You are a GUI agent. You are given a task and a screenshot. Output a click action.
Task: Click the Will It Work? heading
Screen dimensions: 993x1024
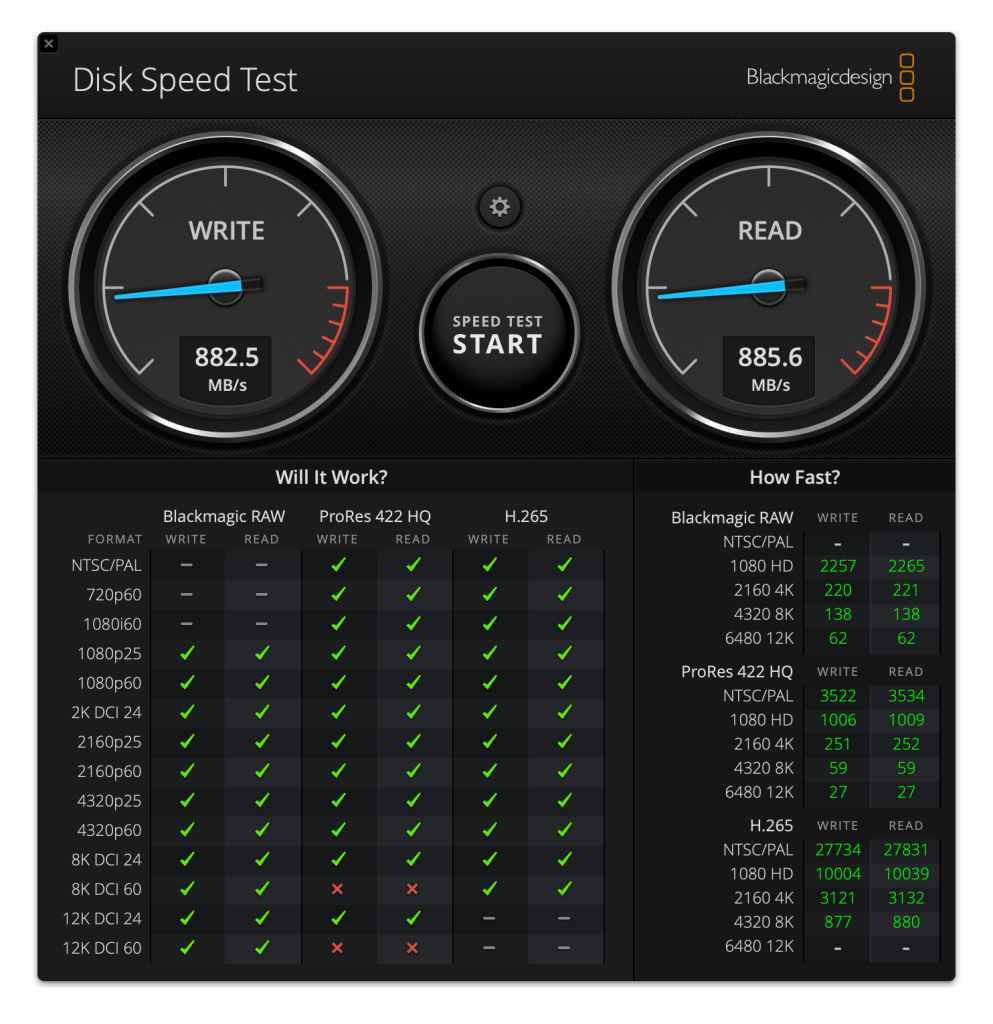332,477
